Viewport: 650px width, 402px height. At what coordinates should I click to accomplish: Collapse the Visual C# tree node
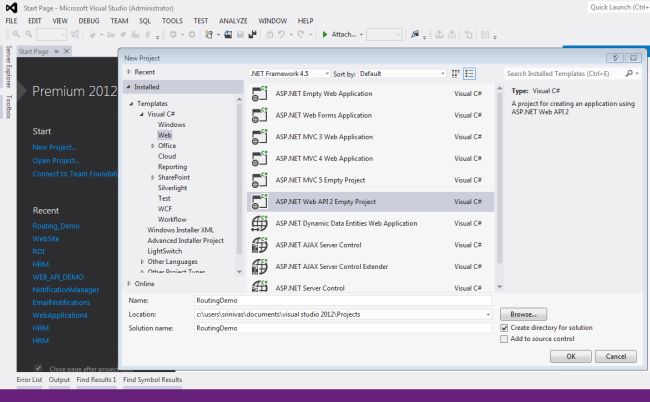[x=142, y=114]
